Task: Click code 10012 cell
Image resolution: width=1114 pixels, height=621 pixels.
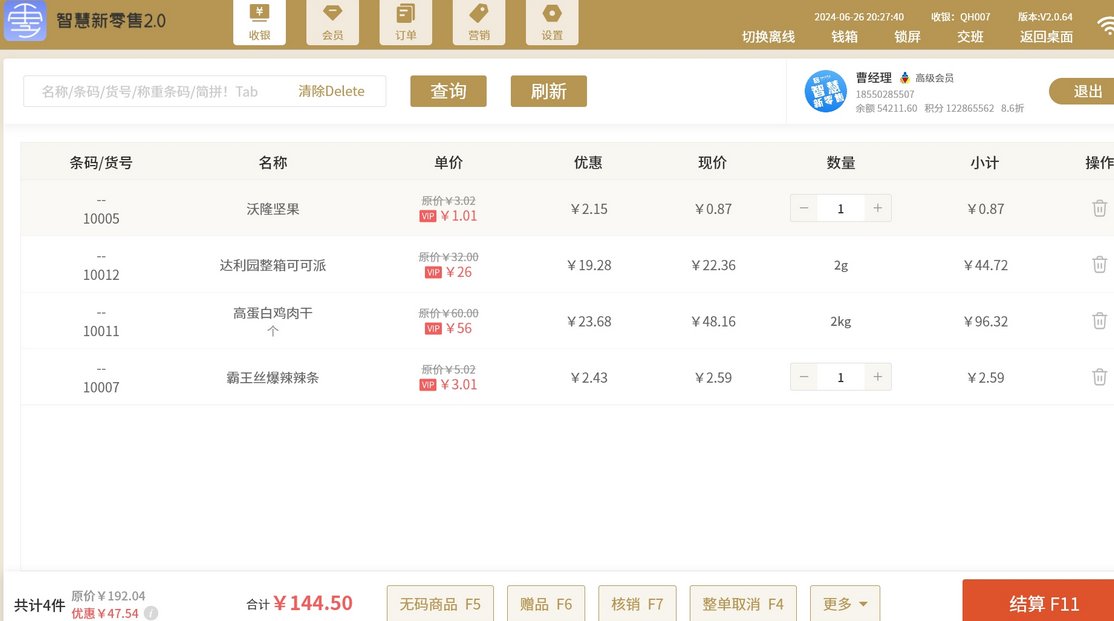Action: [x=101, y=274]
